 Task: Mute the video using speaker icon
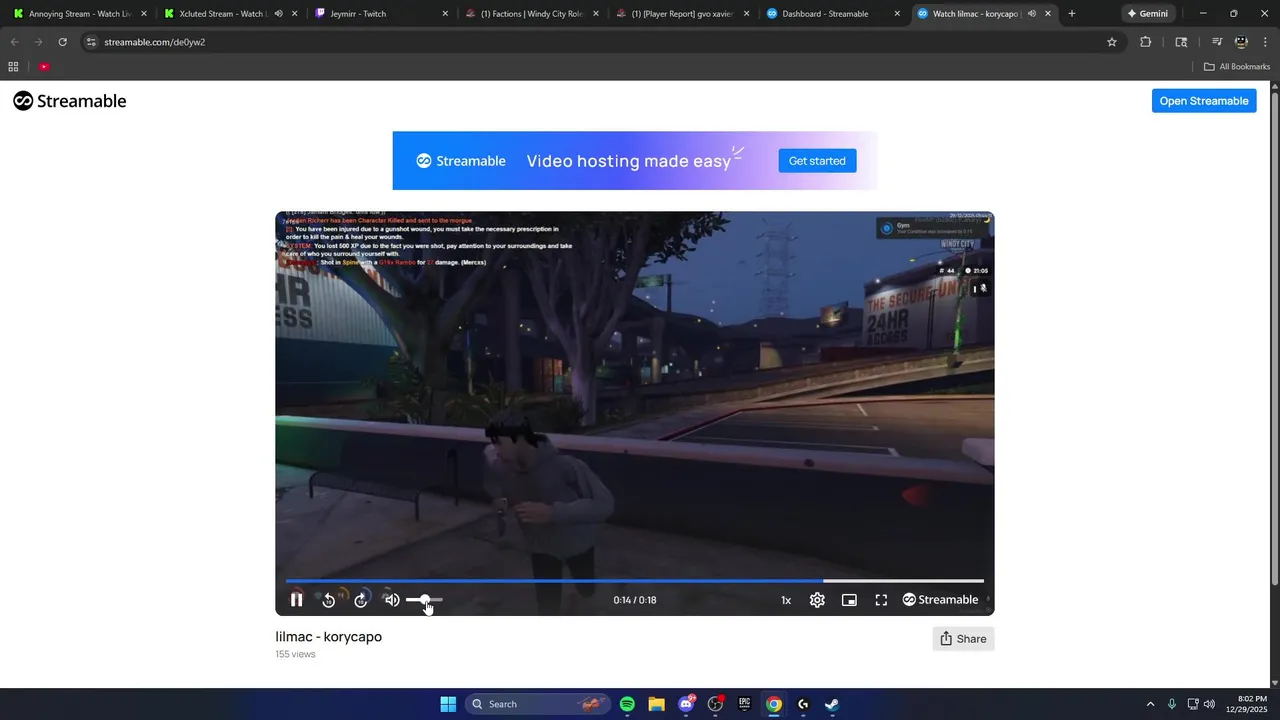[x=392, y=600]
